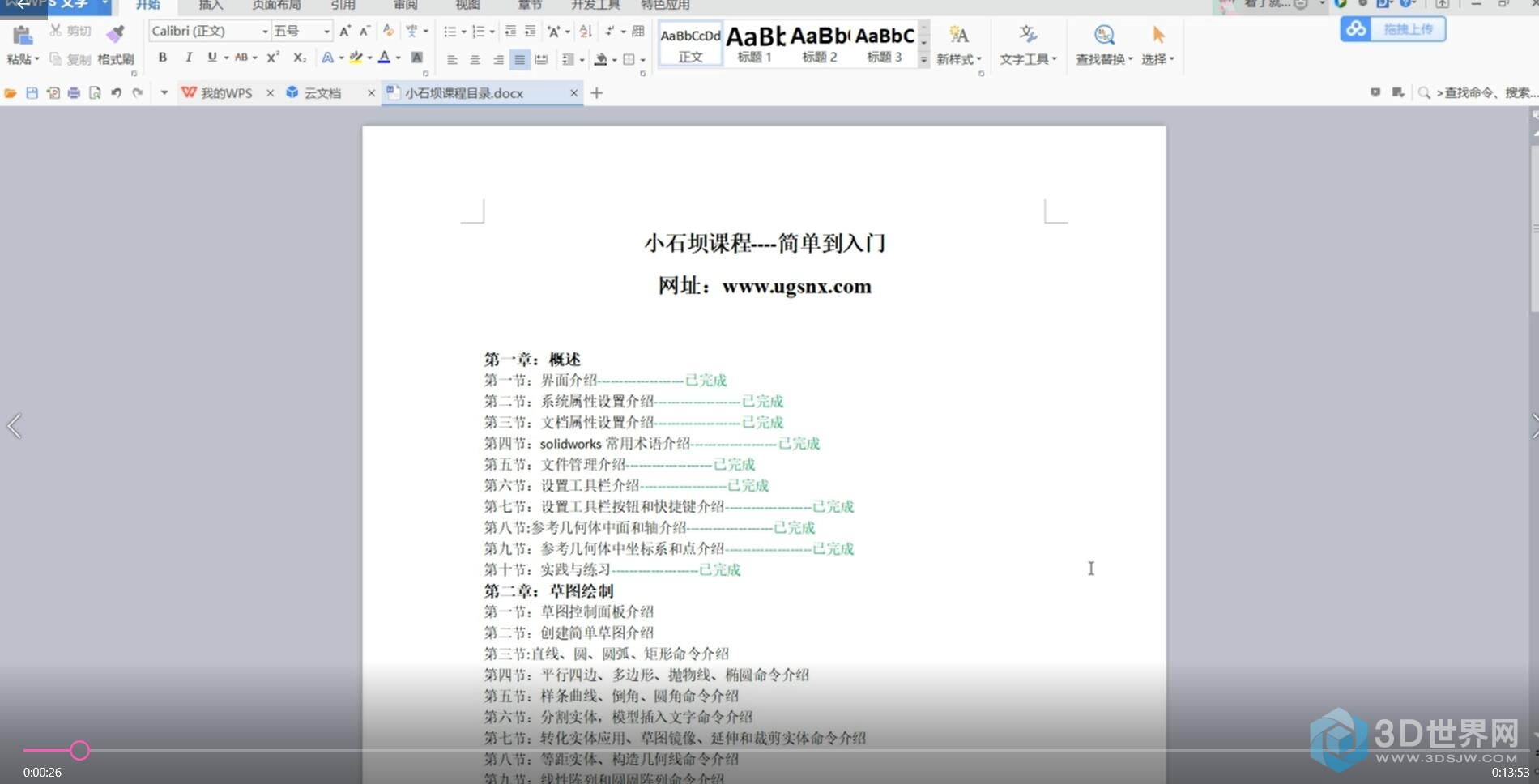Screen dimensions: 1539x784
Task: Open the 五号 font size dropdown
Action: click(x=326, y=32)
